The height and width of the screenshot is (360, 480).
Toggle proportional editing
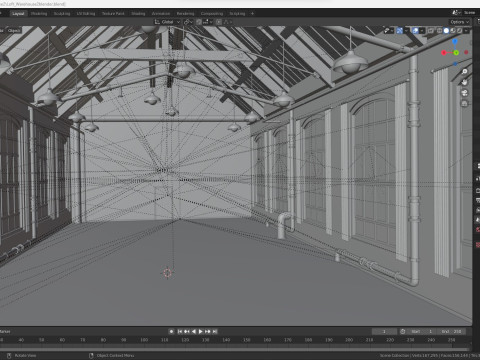[219, 22]
